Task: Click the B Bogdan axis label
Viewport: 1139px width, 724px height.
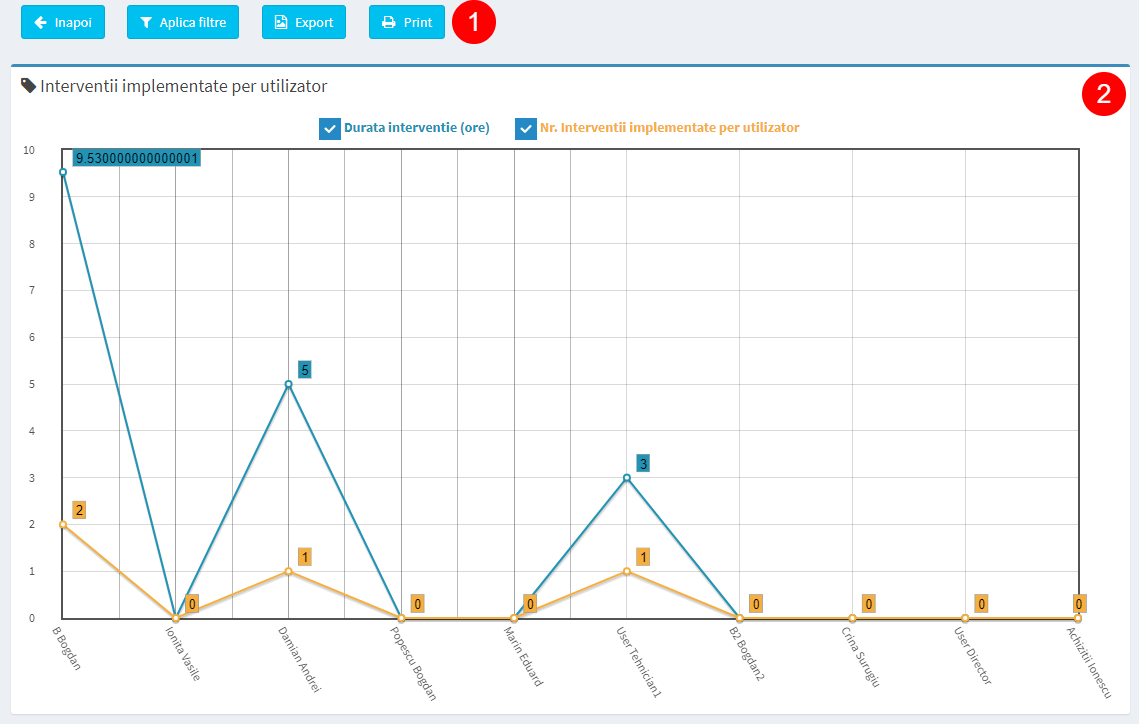Action: (67, 648)
